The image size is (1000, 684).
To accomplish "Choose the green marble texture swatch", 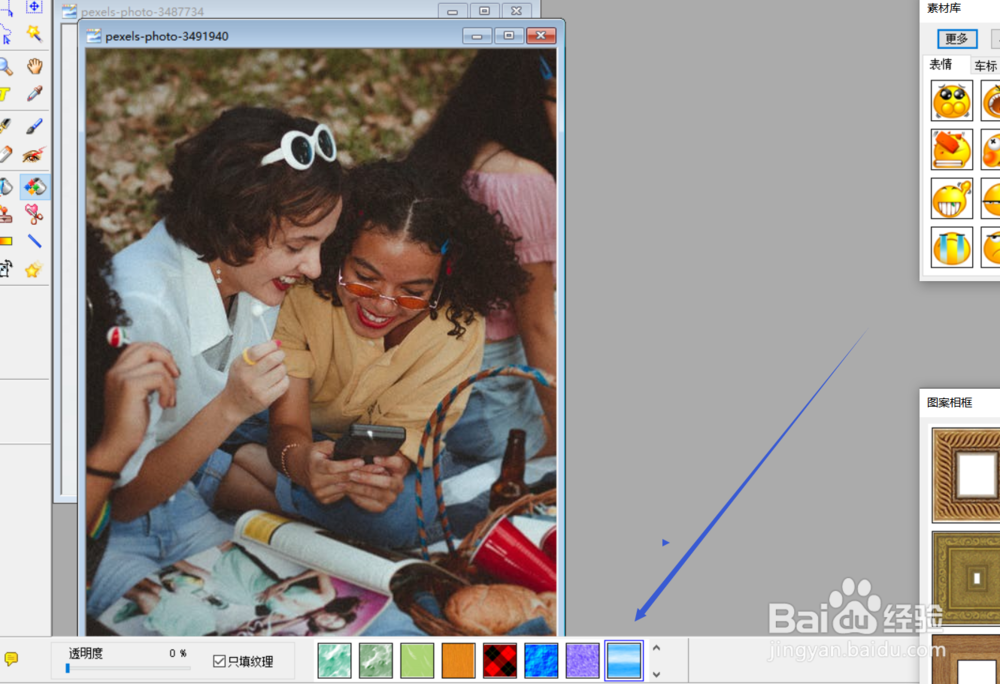I will click(376, 660).
